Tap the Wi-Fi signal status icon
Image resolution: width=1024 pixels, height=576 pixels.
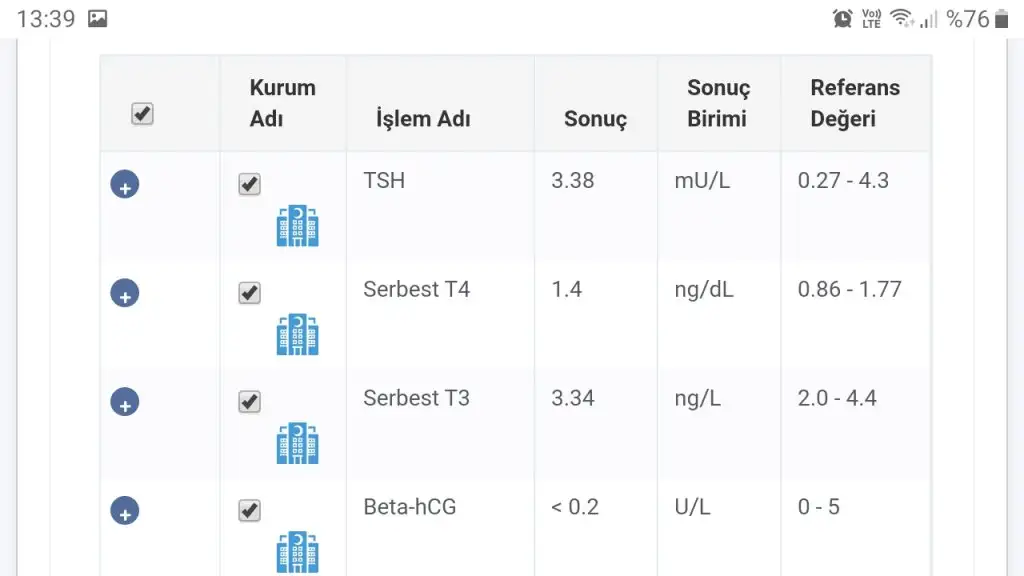902,18
